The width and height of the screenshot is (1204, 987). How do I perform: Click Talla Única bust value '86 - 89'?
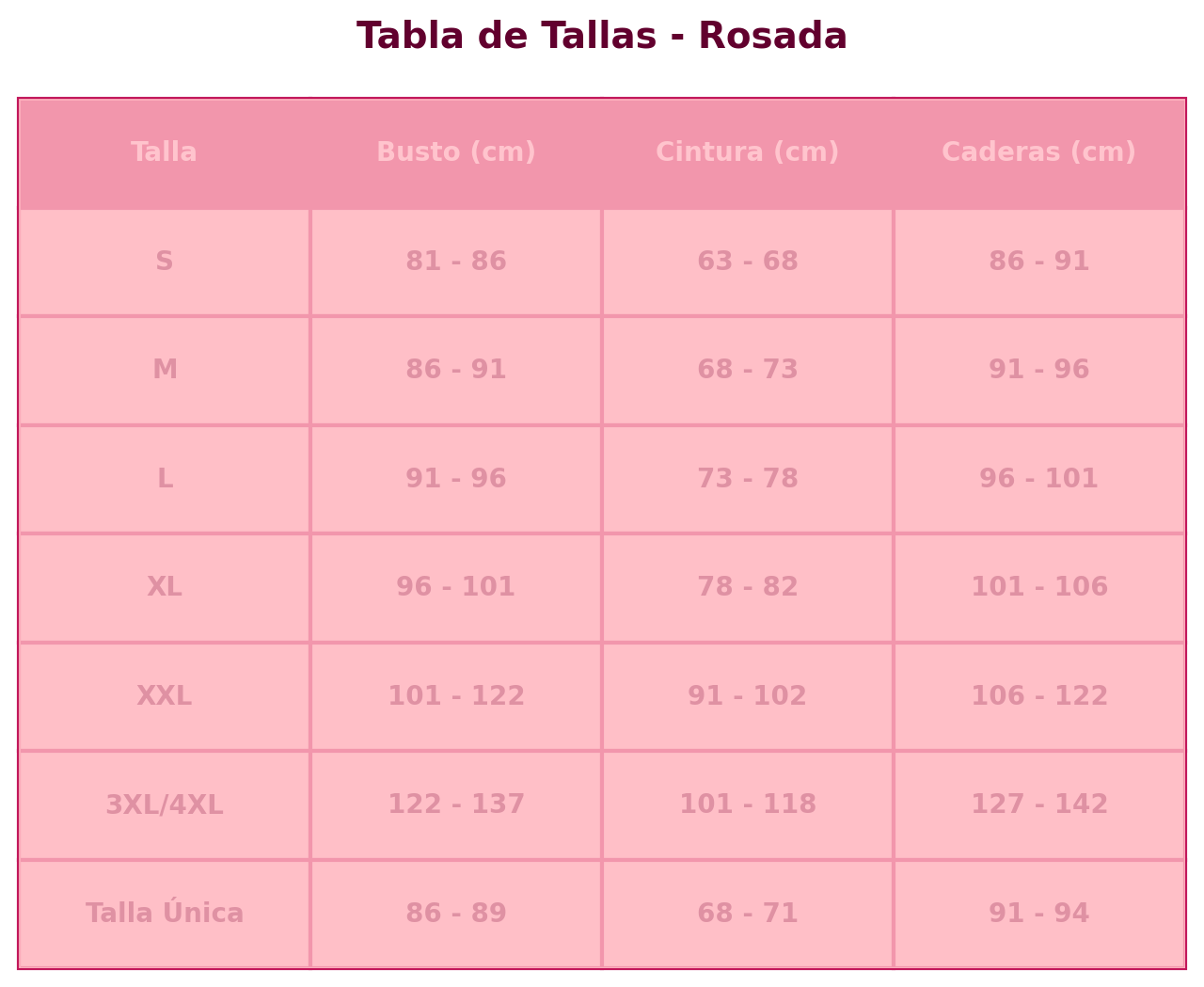point(456,914)
